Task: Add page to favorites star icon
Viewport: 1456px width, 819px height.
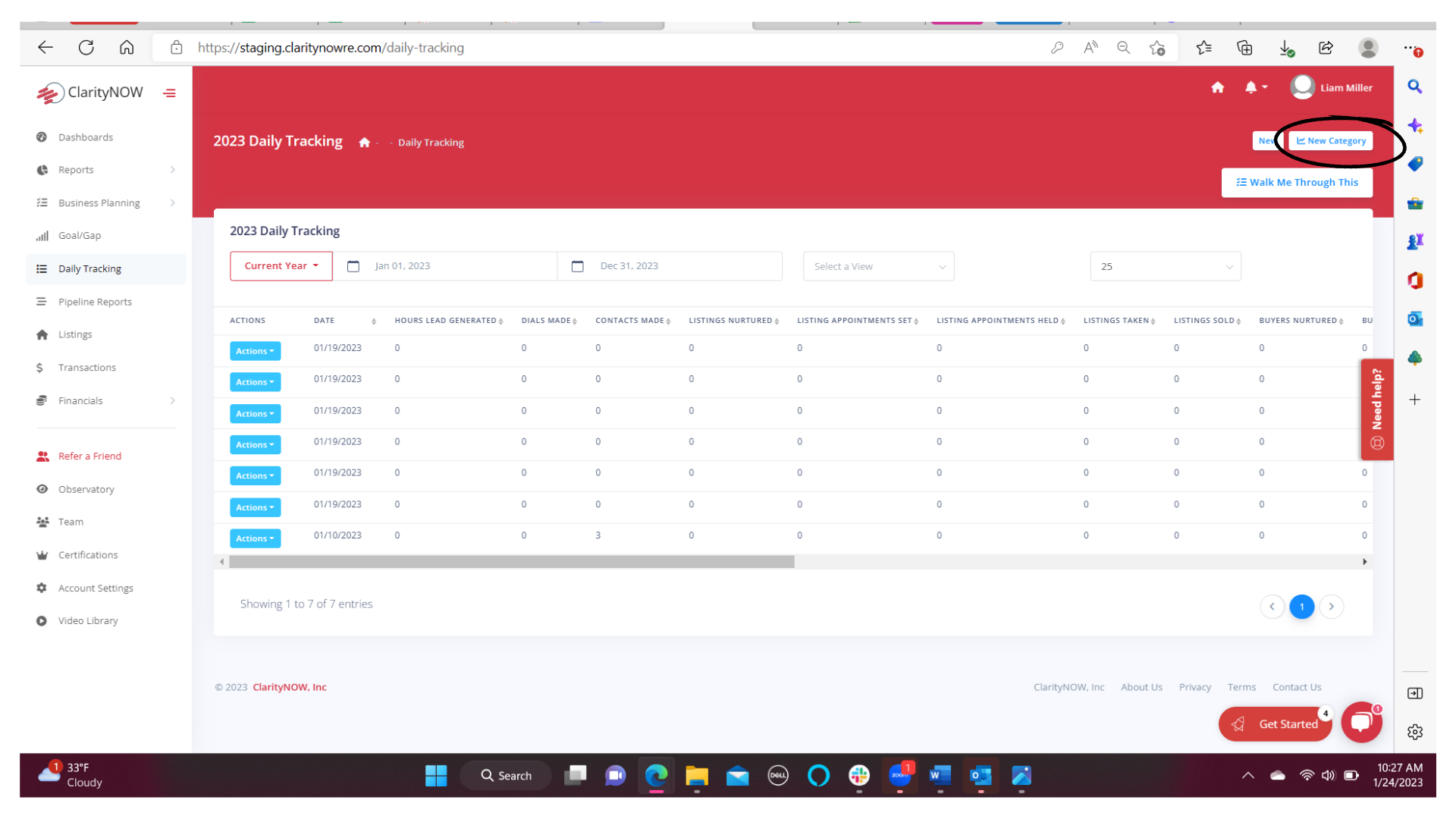Action: coord(1157,48)
